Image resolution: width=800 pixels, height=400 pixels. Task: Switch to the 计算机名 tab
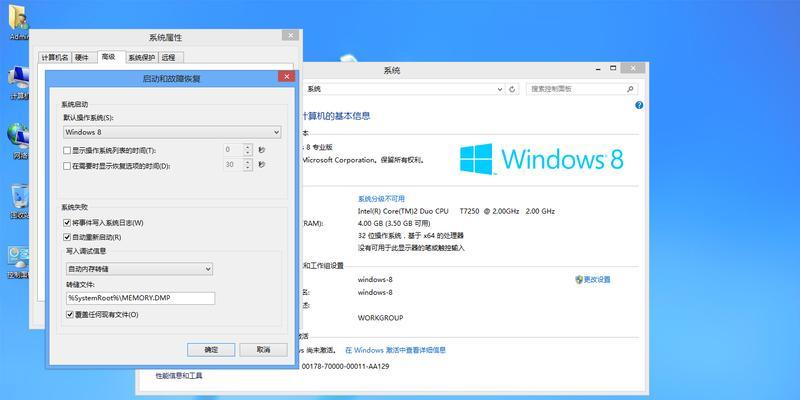coord(55,58)
